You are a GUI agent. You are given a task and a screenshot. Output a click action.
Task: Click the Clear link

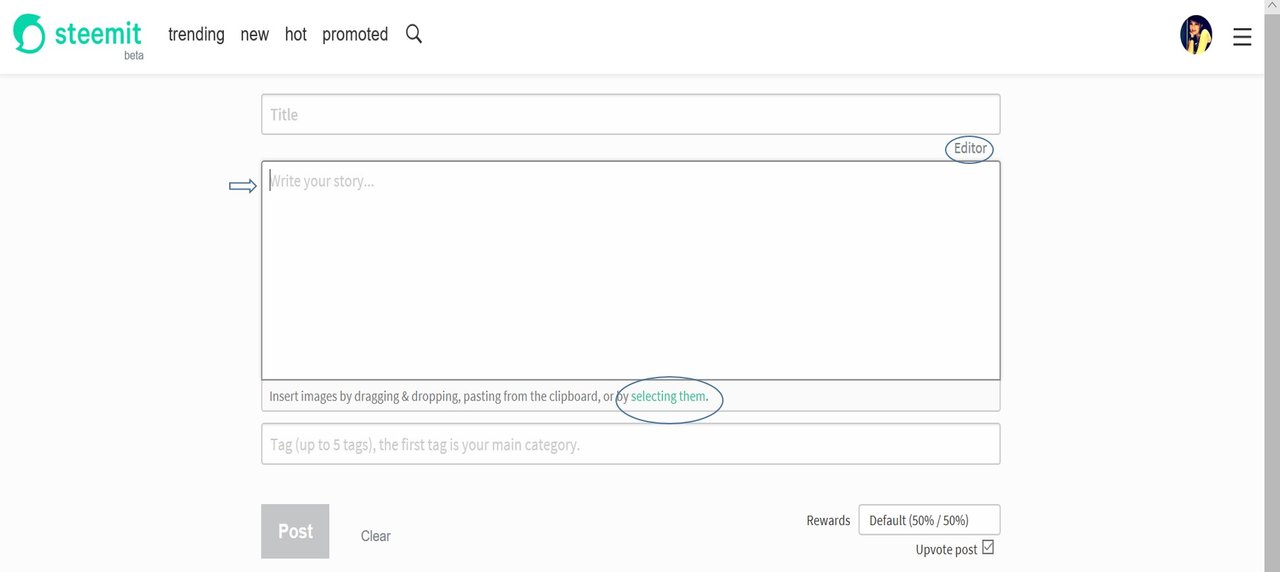[x=376, y=536]
